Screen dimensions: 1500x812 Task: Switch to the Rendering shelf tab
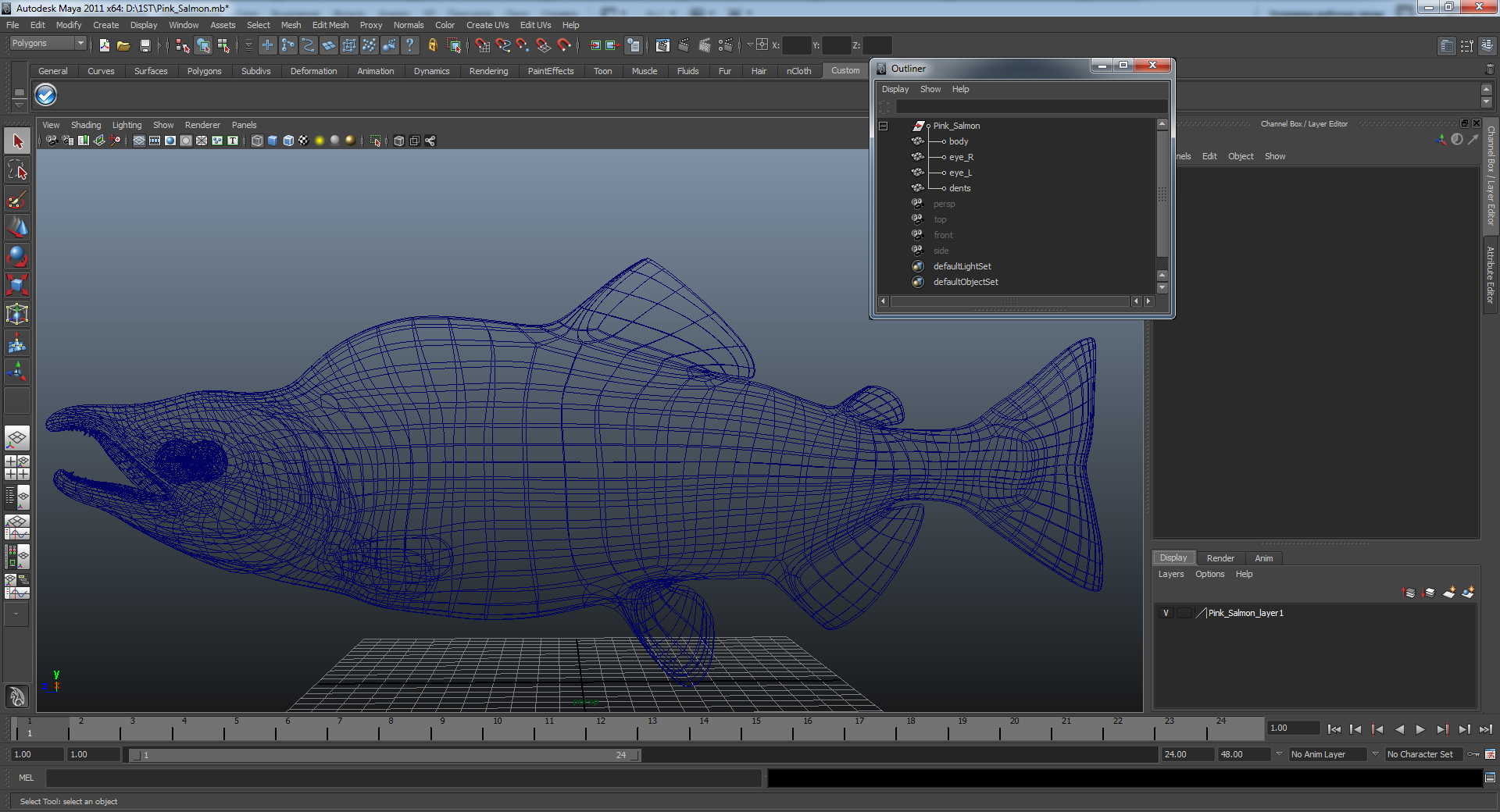tap(488, 71)
